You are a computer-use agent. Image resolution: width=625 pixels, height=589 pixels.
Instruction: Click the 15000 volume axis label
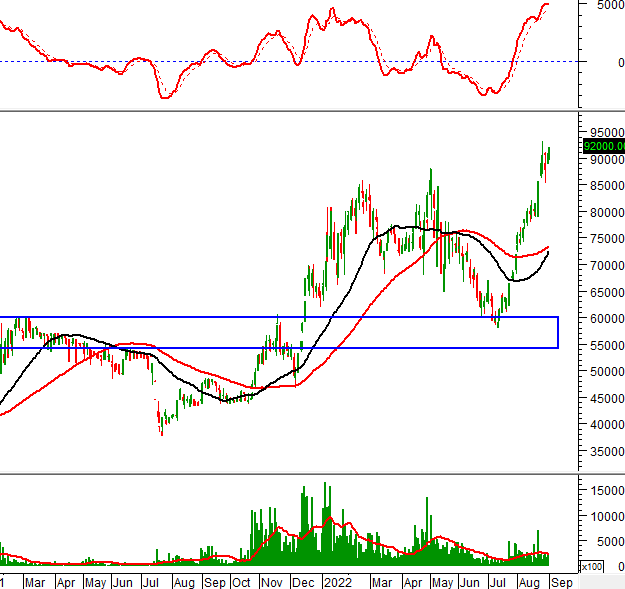coord(606,490)
